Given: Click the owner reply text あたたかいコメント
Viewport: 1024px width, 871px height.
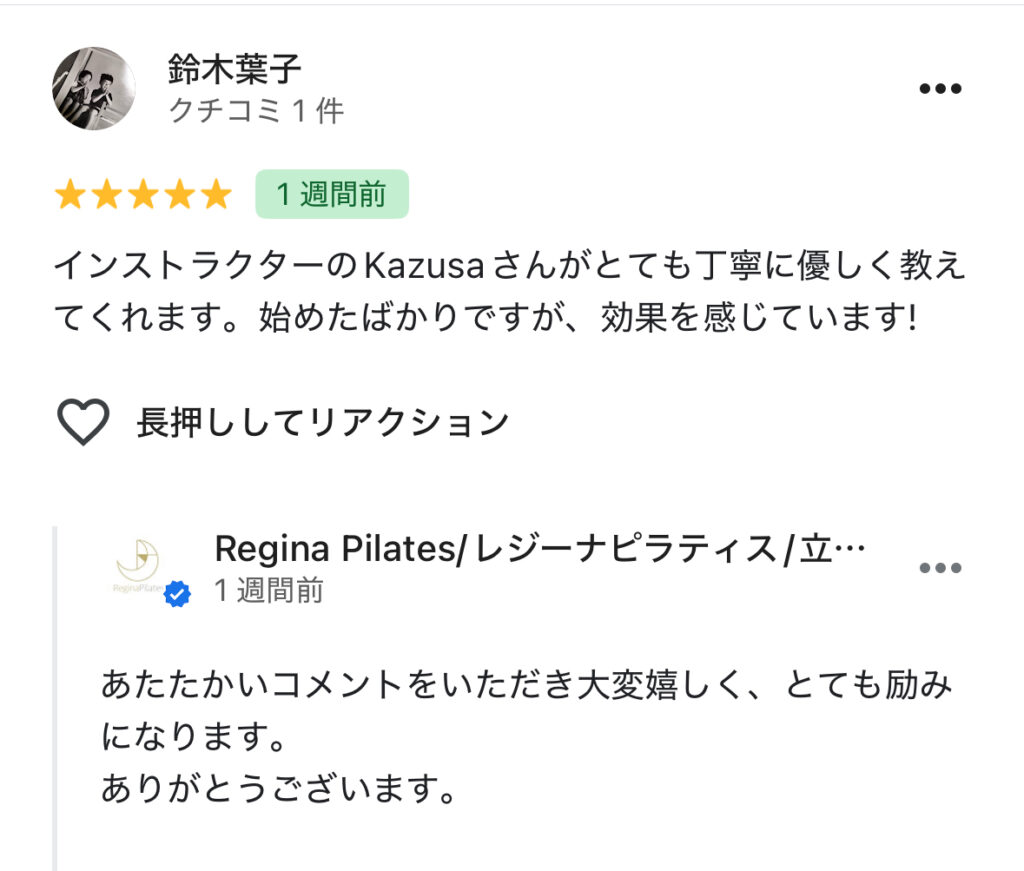Looking at the screenshot, I should pos(526,710).
